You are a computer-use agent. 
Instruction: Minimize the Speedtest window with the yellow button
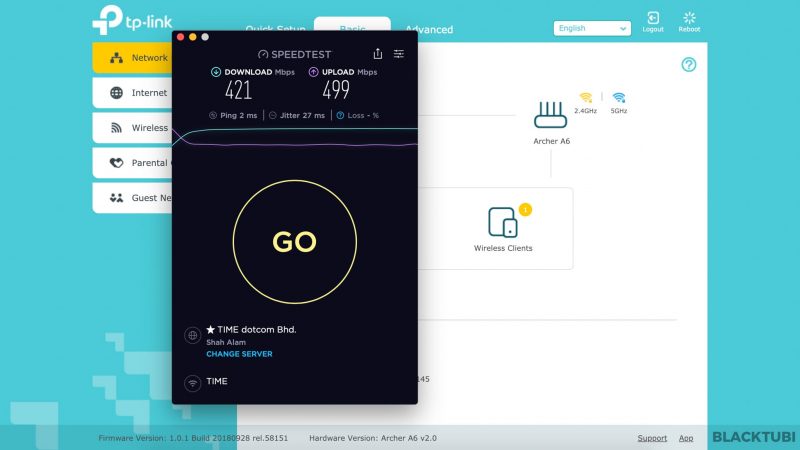[x=192, y=37]
